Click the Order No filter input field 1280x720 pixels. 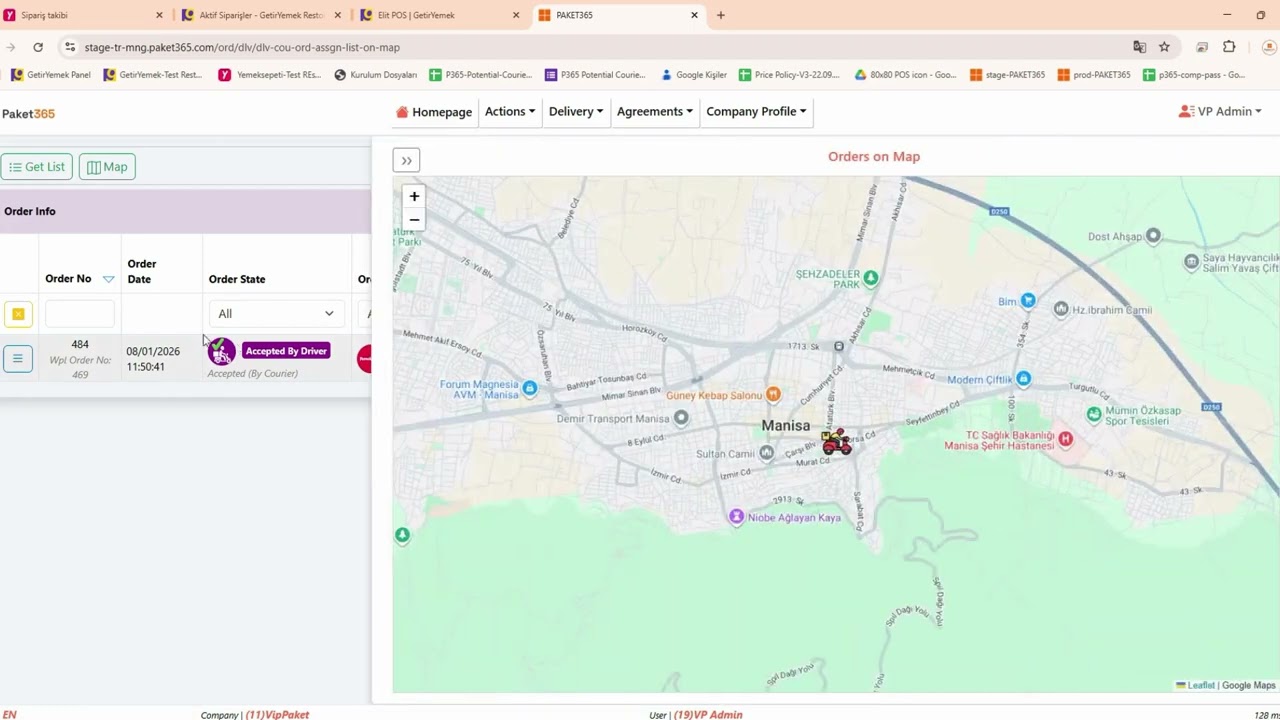[x=80, y=314]
